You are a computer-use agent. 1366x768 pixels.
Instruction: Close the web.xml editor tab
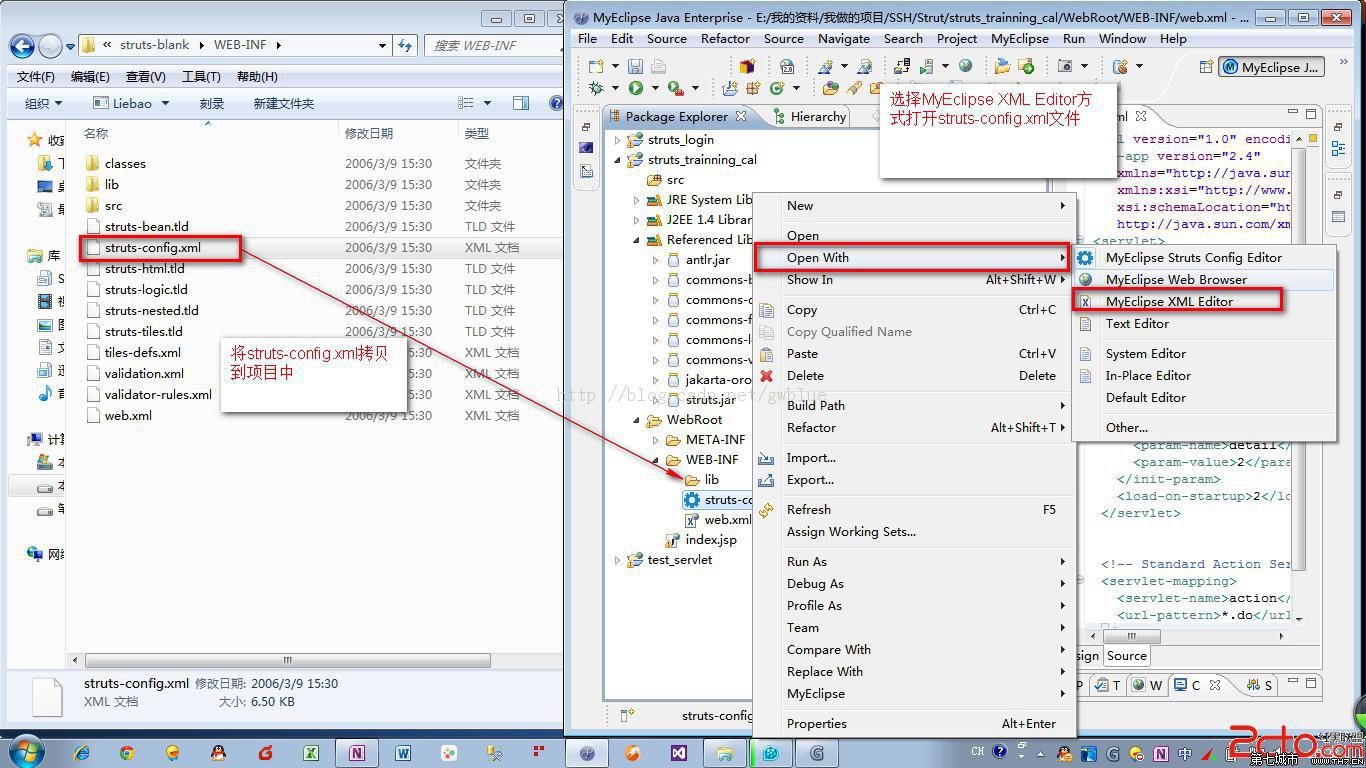click(x=1141, y=116)
